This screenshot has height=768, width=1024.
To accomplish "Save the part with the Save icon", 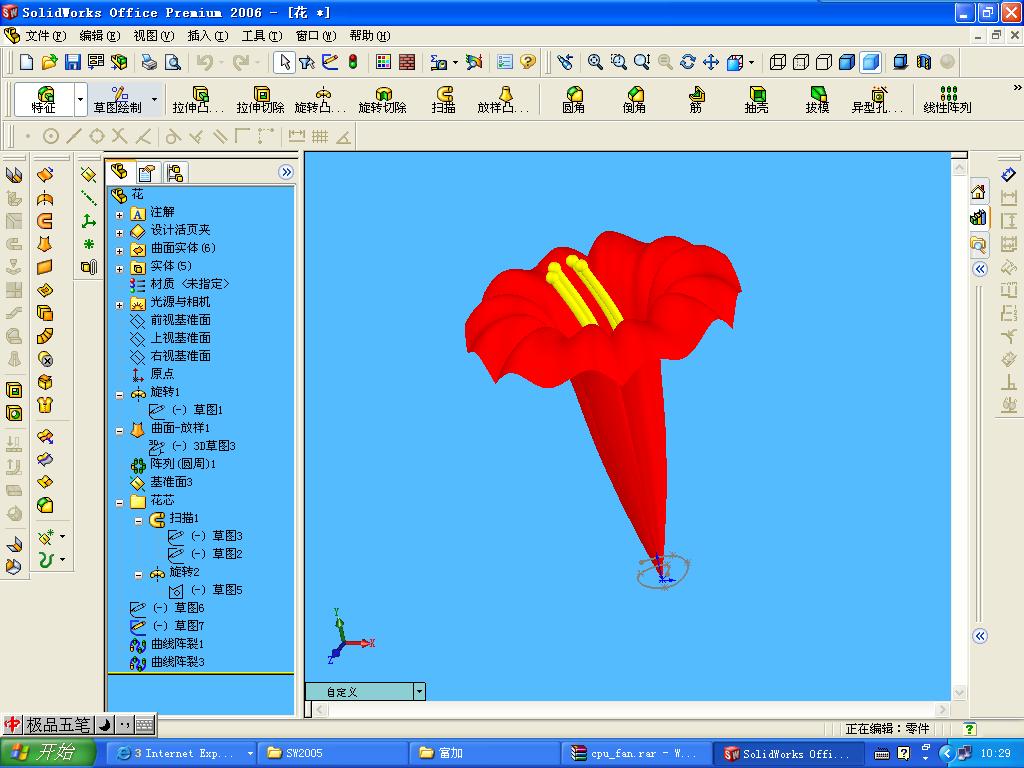I will [x=72, y=62].
